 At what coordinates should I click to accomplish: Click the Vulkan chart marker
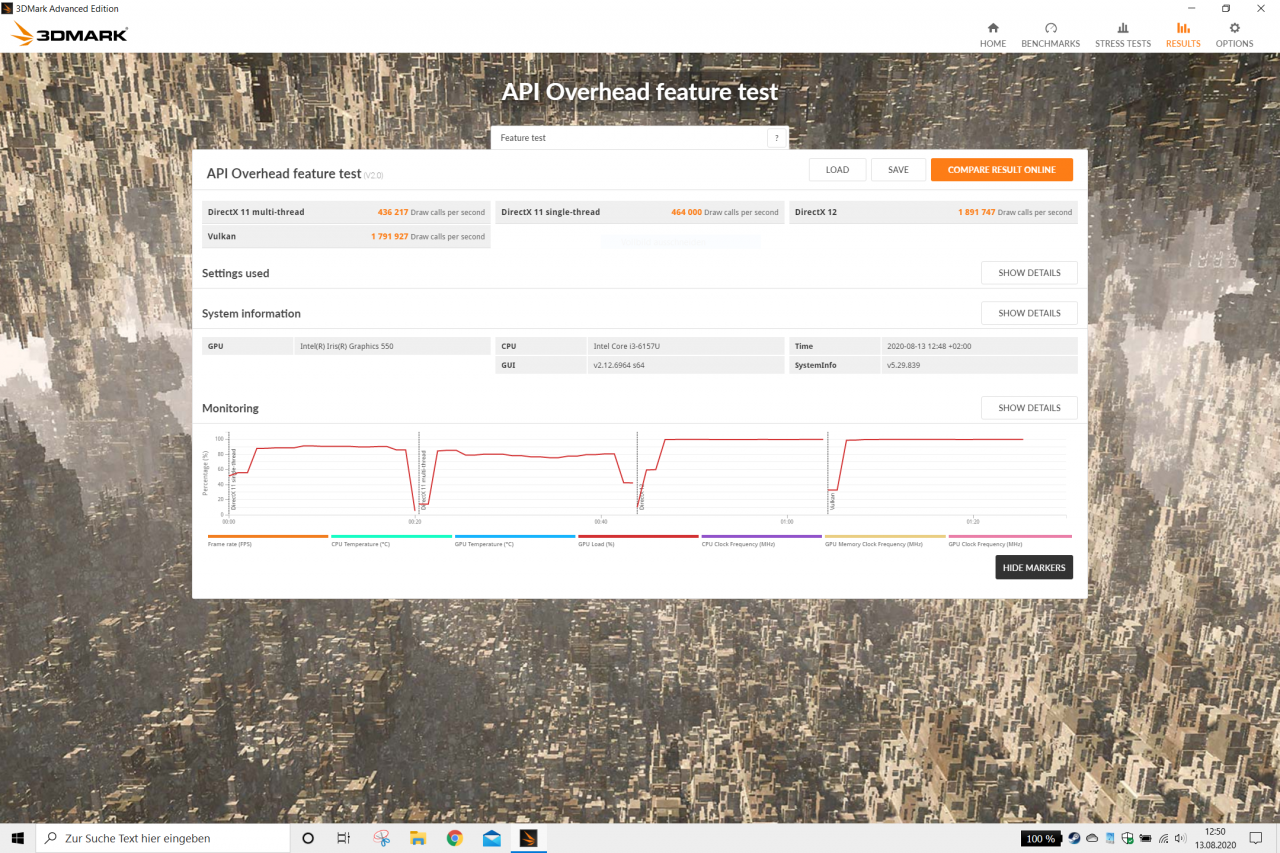832,502
